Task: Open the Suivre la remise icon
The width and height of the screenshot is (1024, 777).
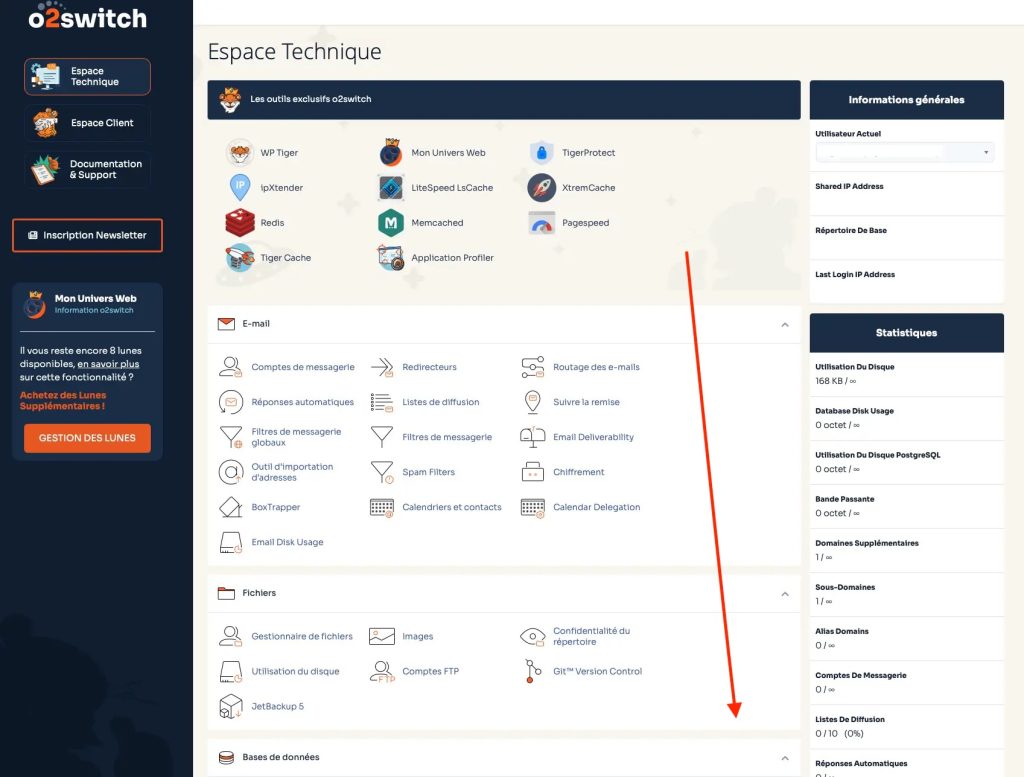Action: pyautogui.click(x=532, y=402)
